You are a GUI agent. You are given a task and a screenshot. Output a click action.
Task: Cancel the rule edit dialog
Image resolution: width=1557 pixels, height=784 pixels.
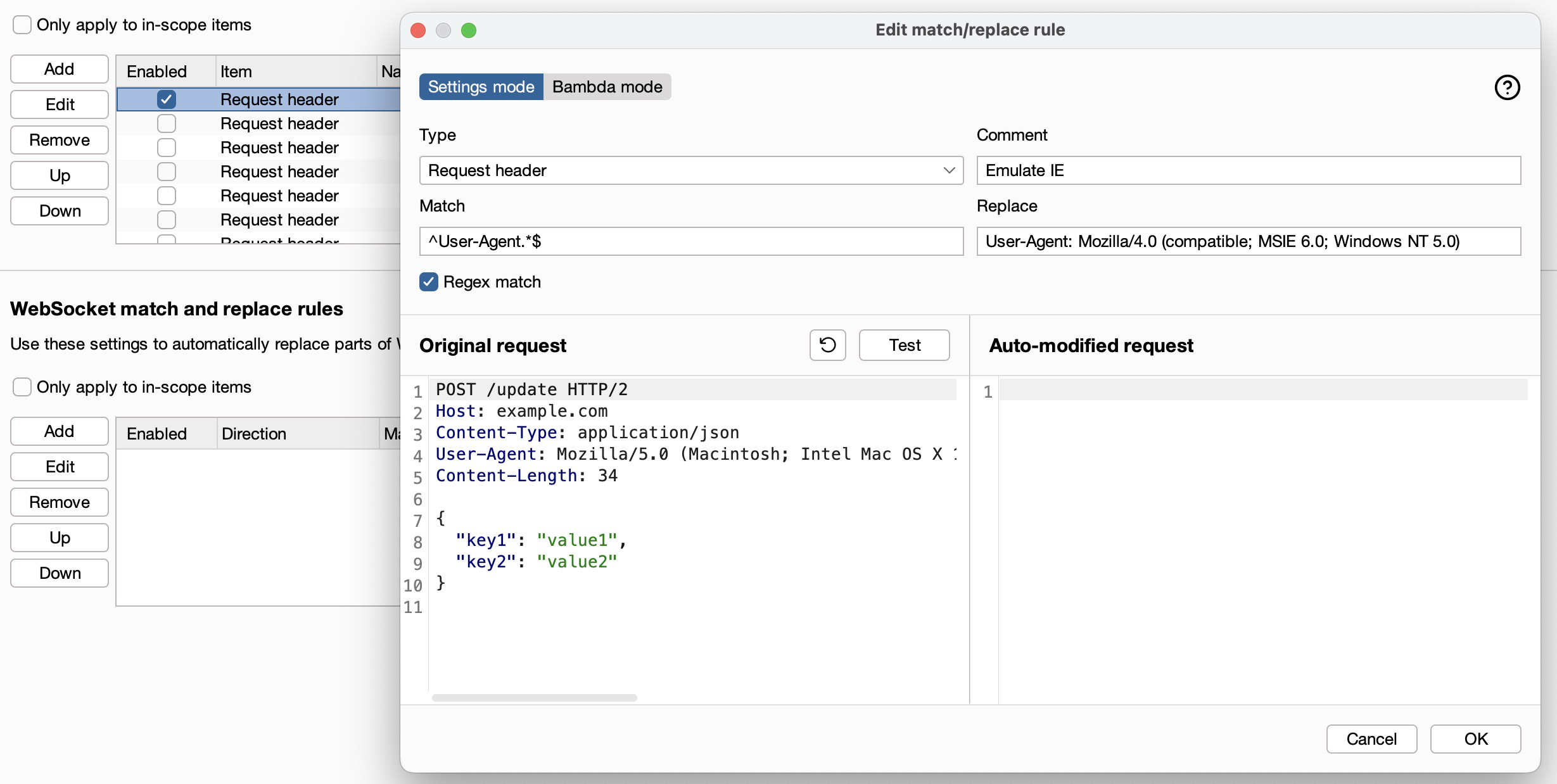click(1371, 739)
